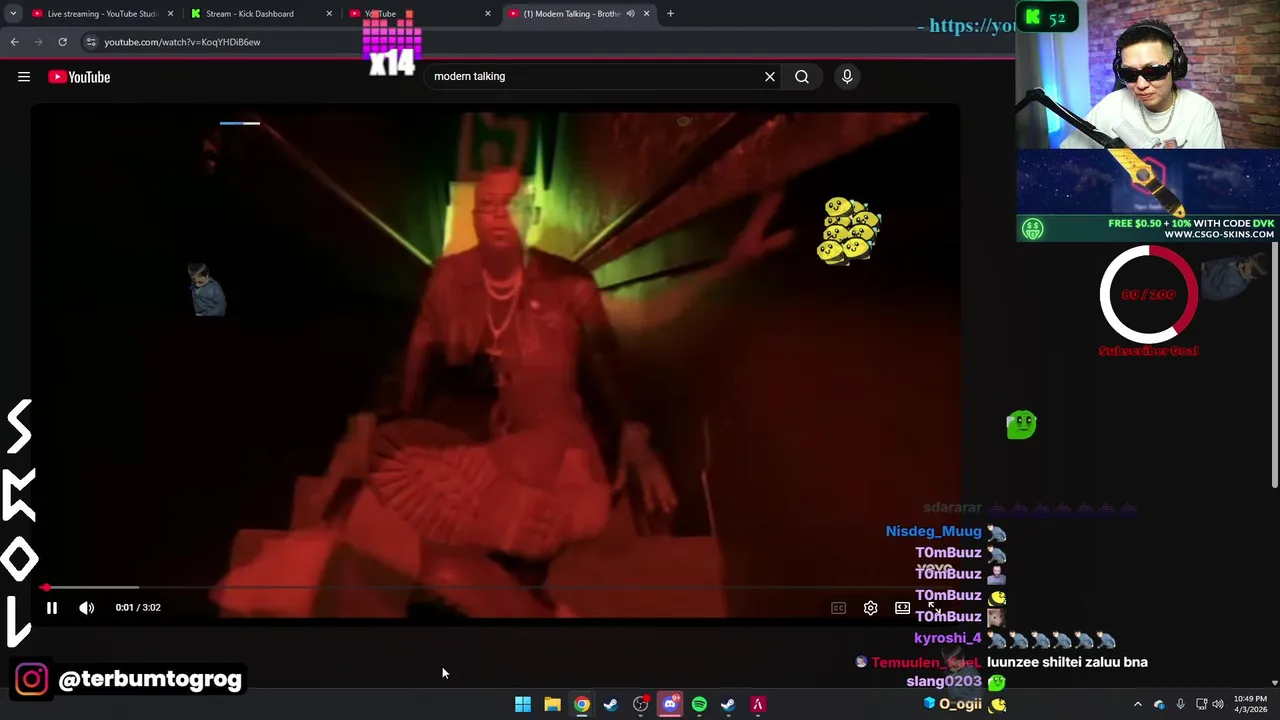Open the OneDrive cloud tray icon
Viewport: 1280px width, 720px height.
click(x=1159, y=704)
